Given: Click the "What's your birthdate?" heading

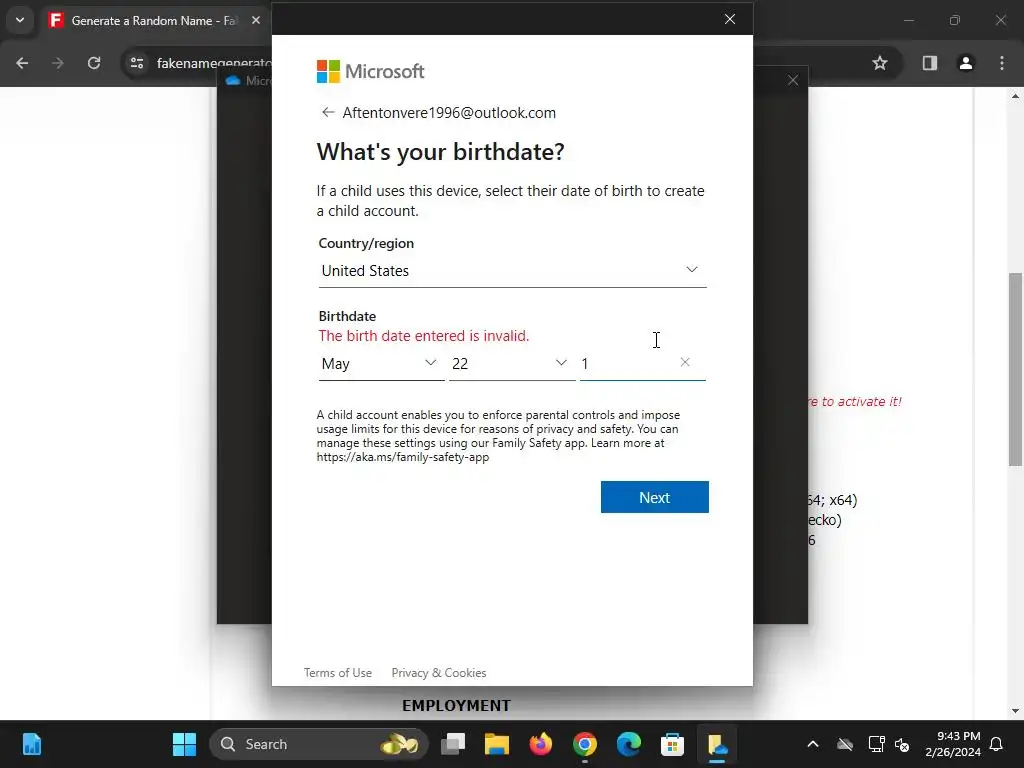Looking at the screenshot, I should (x=441, y=152).
